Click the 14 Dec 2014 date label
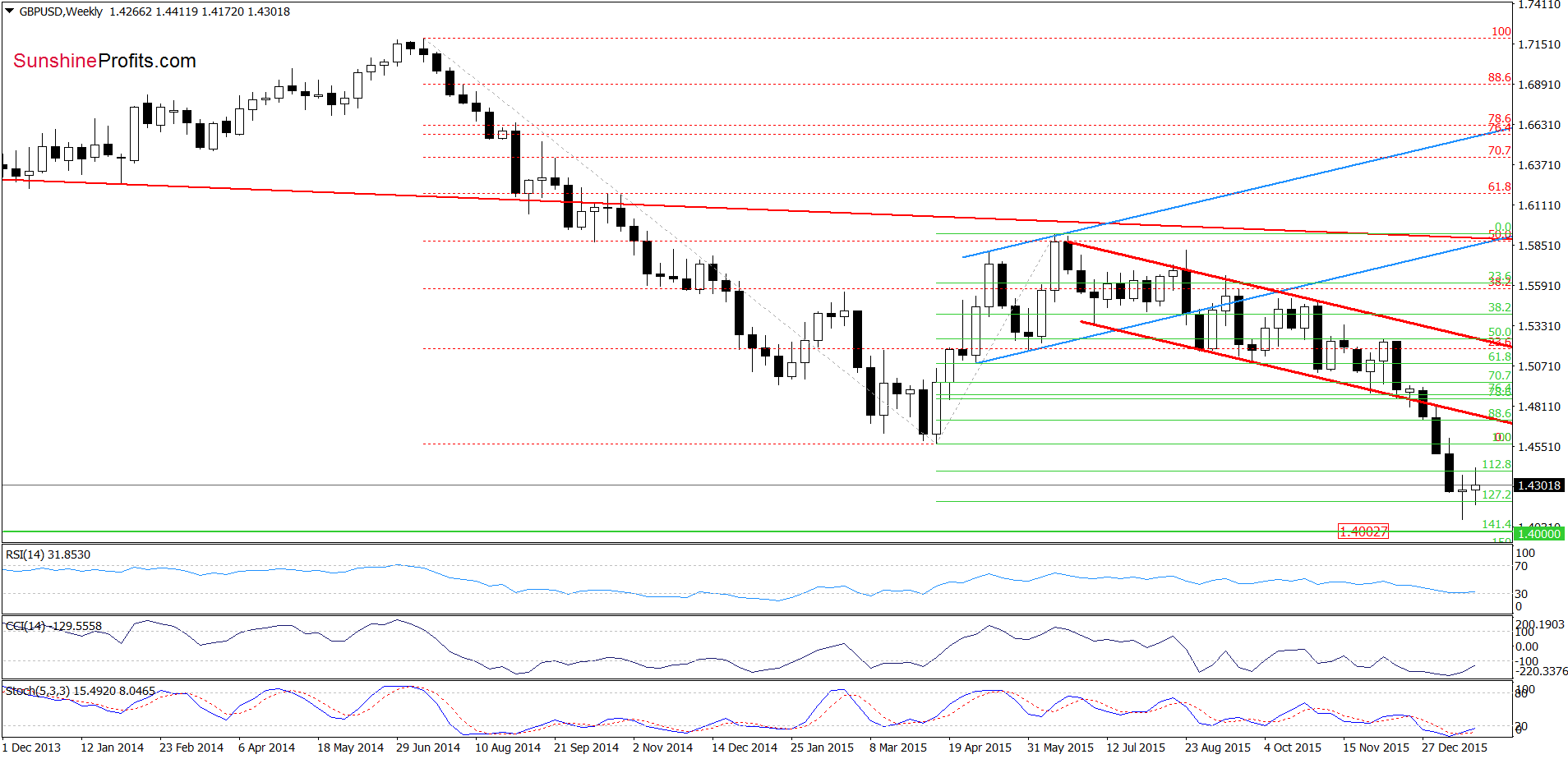Viewport: 1568px width, 759px height. click(745, 747)
